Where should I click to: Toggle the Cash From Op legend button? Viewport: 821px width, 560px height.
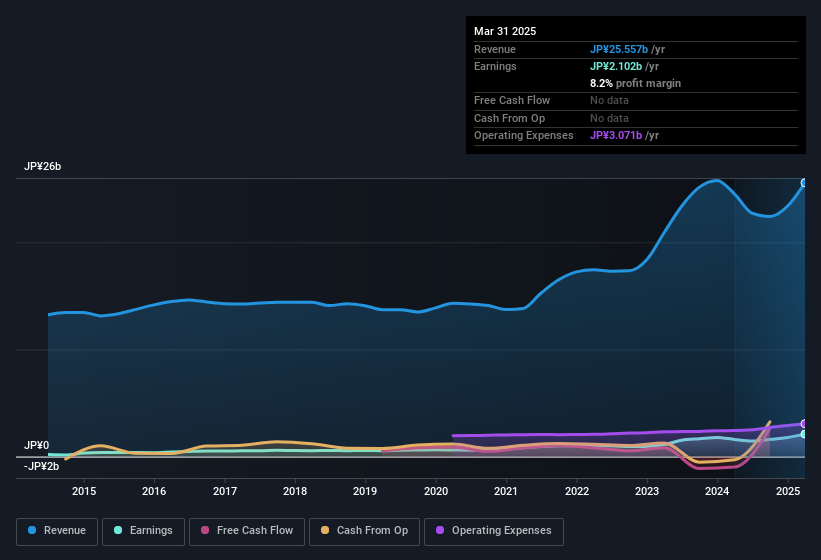364,531
